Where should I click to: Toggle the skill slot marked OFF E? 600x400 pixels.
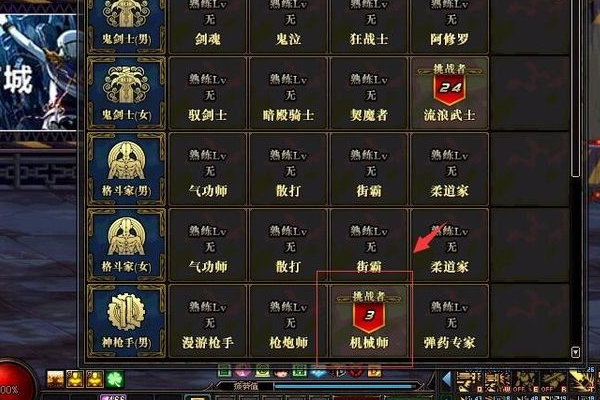point(525,382)
